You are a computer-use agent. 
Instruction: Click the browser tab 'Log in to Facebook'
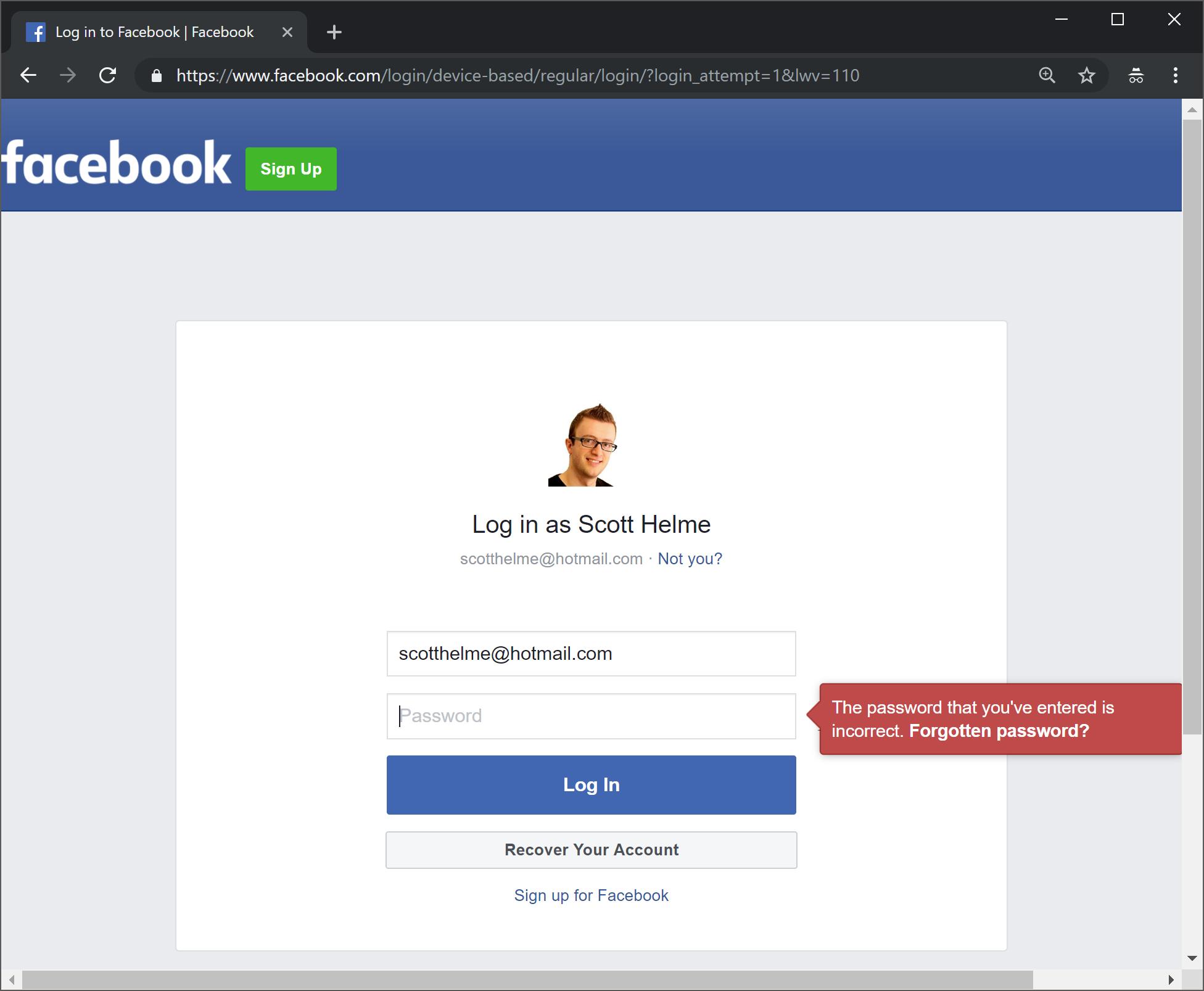pyautogui.click(x=155, y=31)
